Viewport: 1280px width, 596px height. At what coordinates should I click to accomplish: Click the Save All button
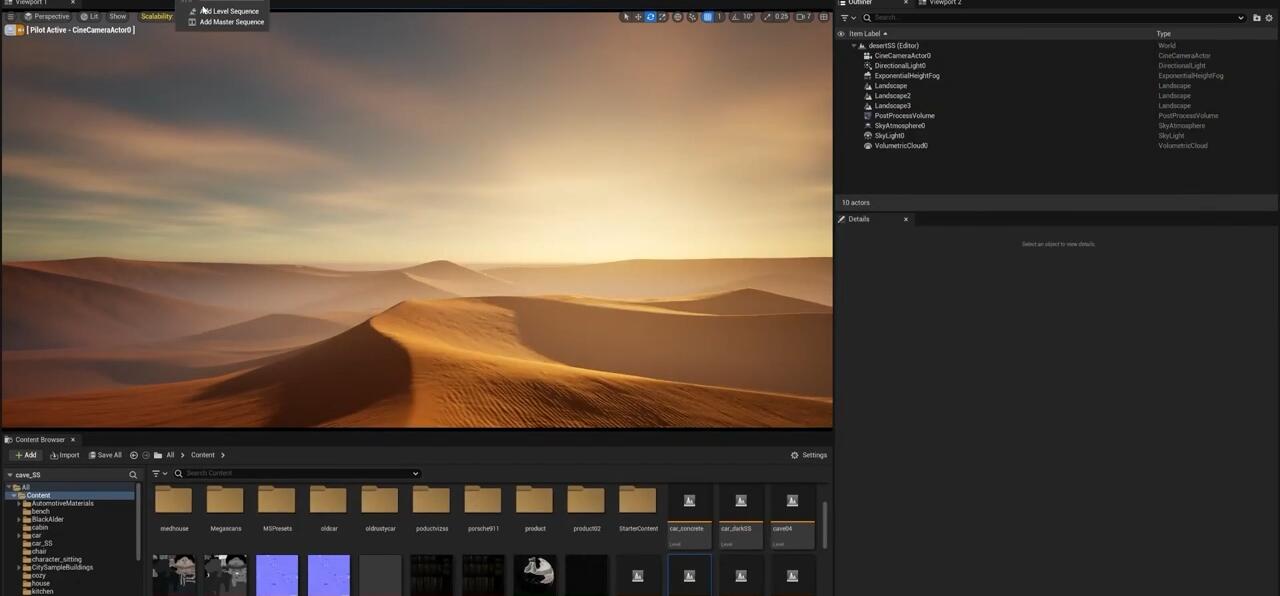click(x=106, y=455)
